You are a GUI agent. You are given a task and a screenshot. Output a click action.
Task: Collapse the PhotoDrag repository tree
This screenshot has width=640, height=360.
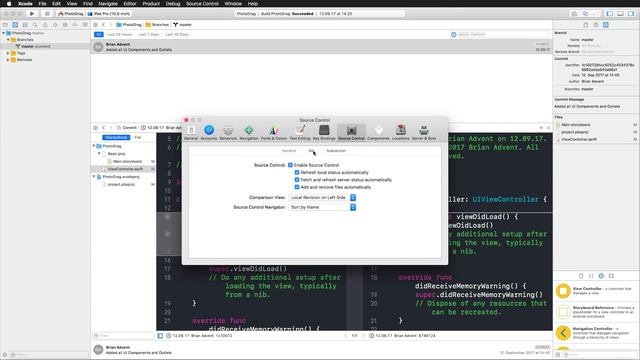4,33
